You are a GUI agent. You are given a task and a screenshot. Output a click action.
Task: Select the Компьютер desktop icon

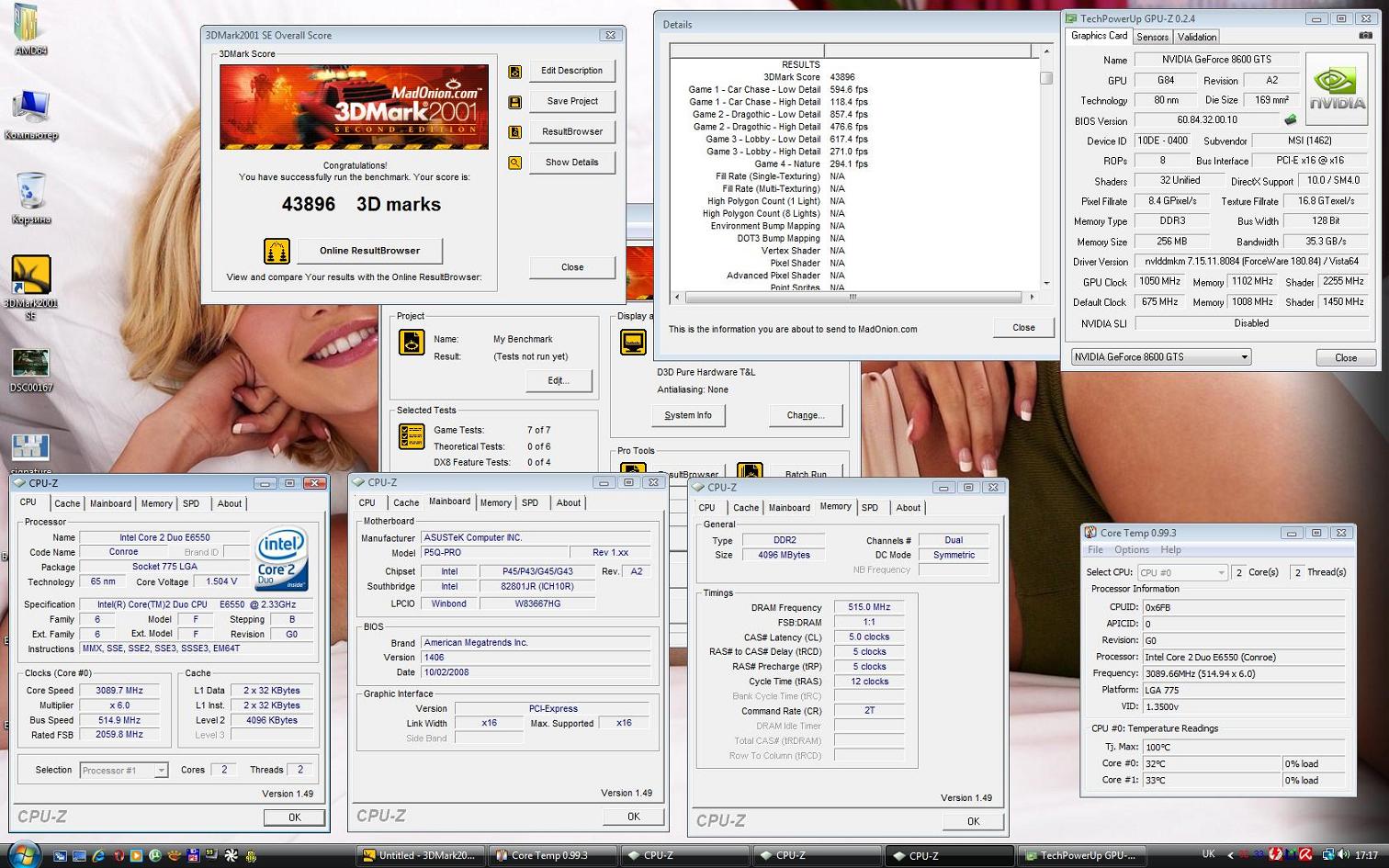[30, 116]
